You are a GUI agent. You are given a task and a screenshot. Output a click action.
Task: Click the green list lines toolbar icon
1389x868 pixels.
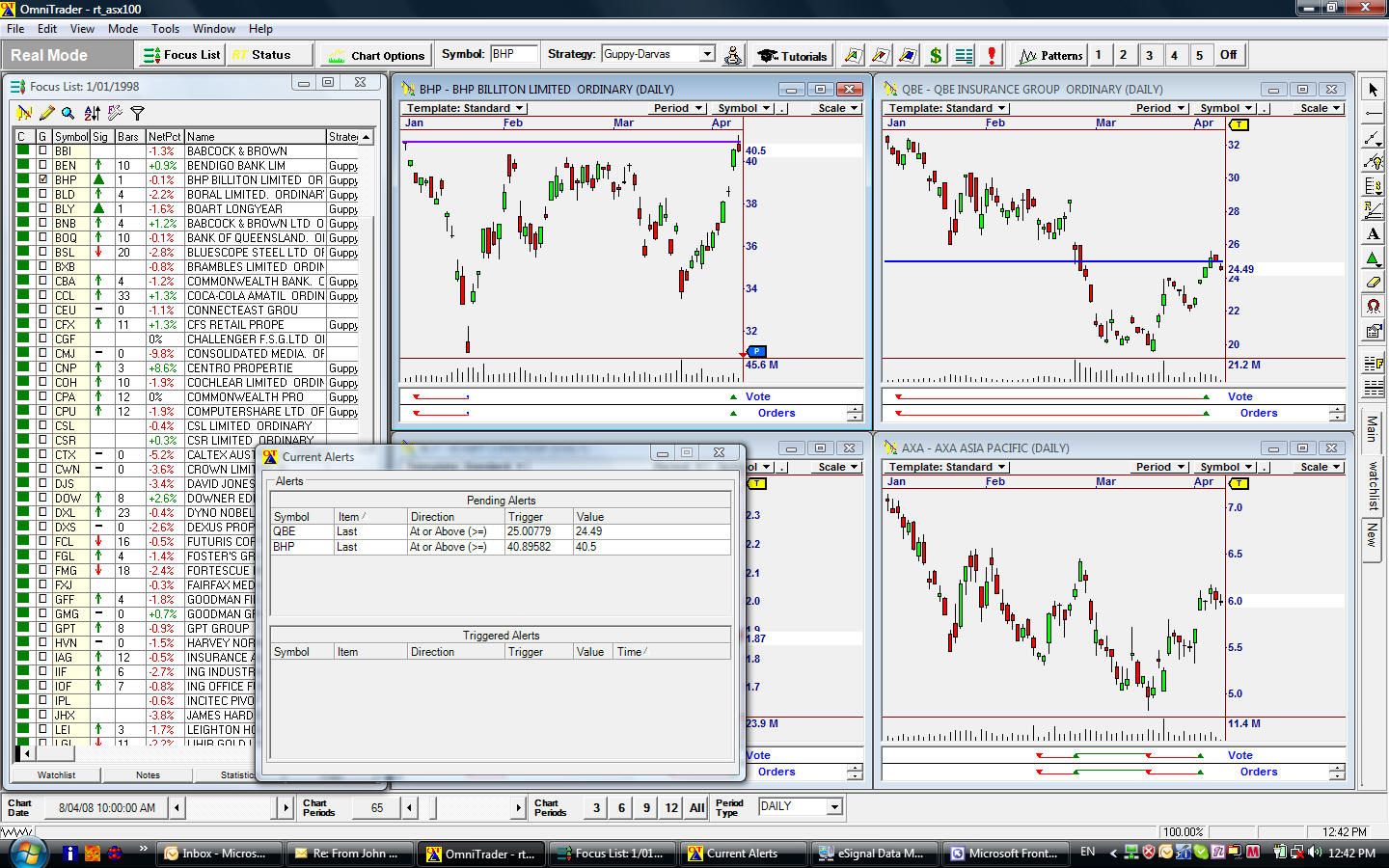click(x=964, y=55)
